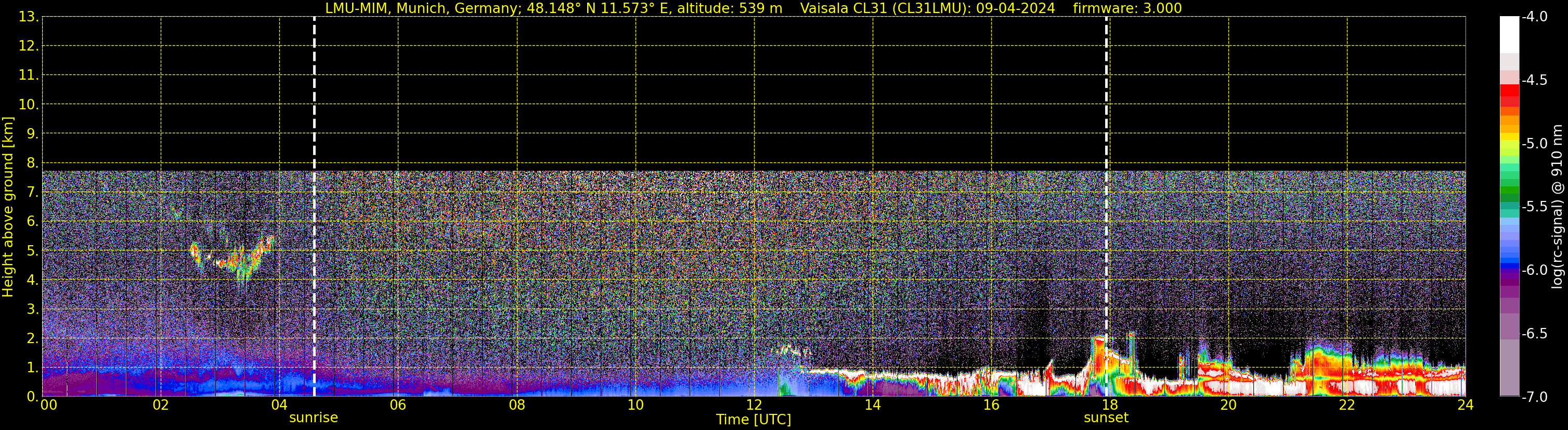The image size is (1568, 430).
Task: Click the height axis tick '3.'
Action: coord(32,309)
